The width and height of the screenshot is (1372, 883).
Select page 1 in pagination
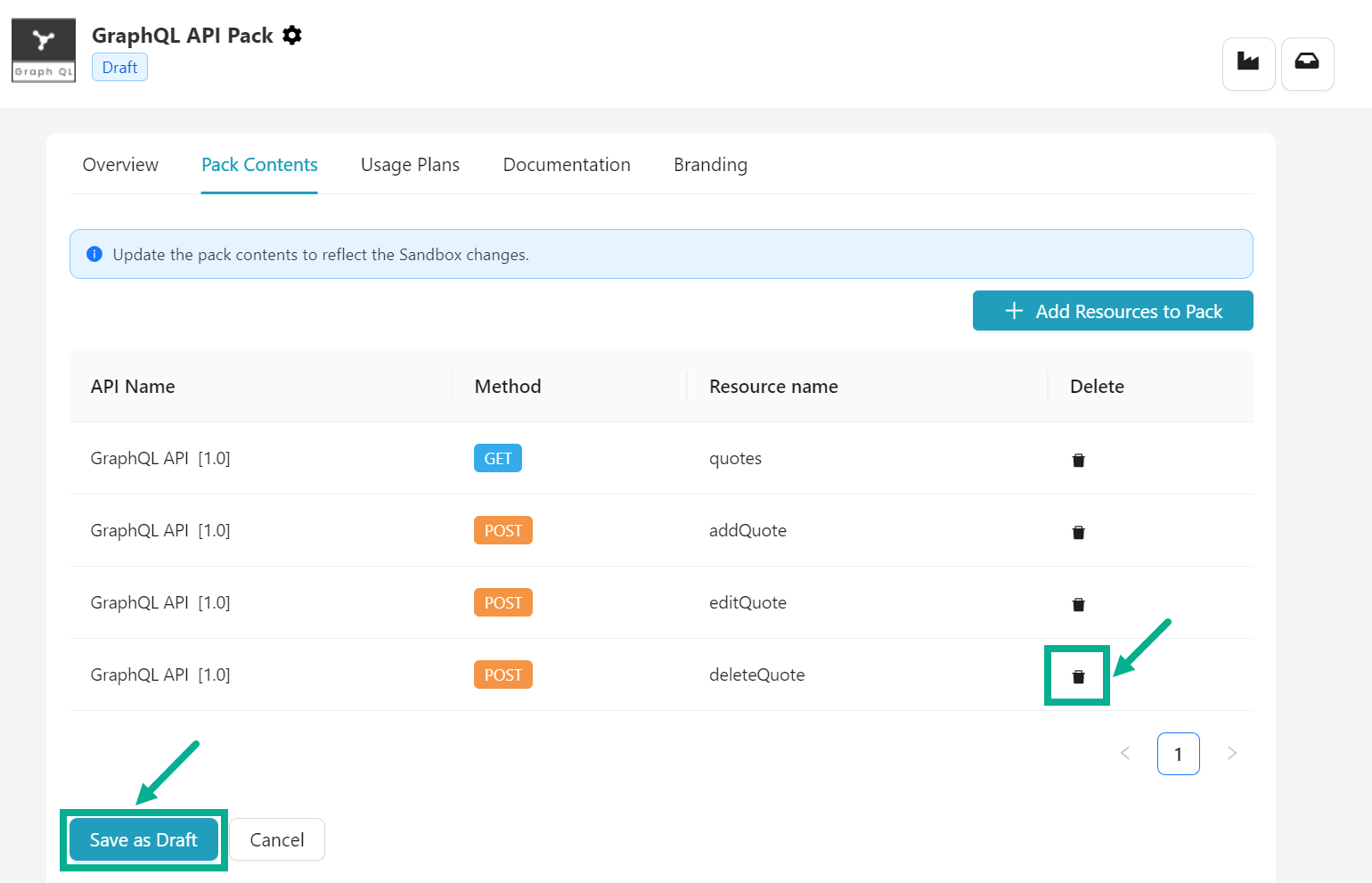[x=1178, y=753]
